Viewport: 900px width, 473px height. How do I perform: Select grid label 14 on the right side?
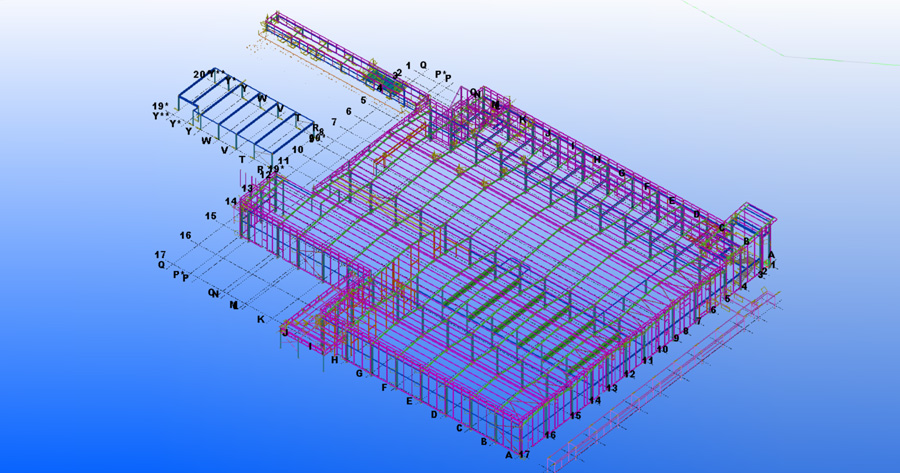coord(594,401)
